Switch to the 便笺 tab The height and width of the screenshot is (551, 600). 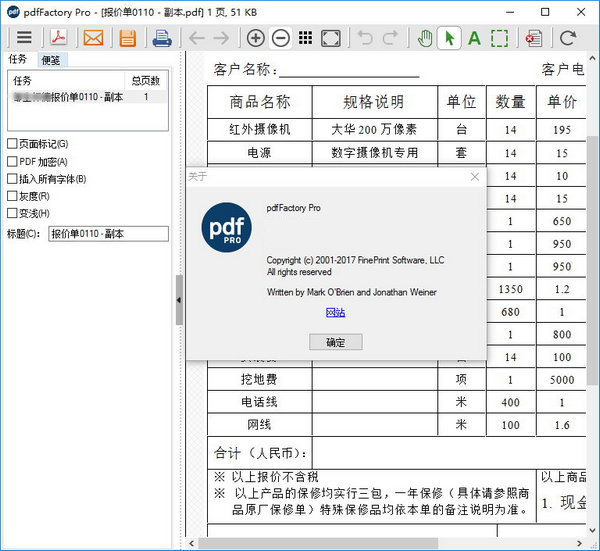pos(50,60)
